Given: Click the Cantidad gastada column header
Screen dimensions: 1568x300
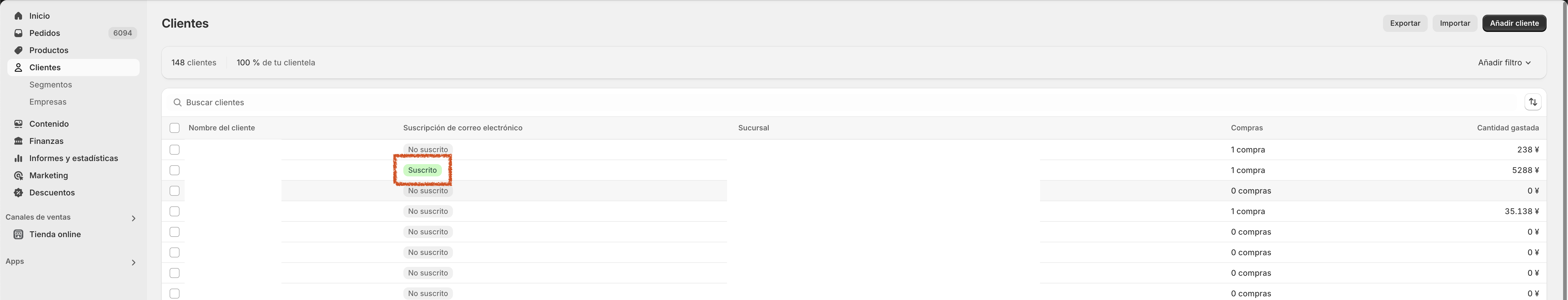Looking at the screenshot, I should [1508, 128].
